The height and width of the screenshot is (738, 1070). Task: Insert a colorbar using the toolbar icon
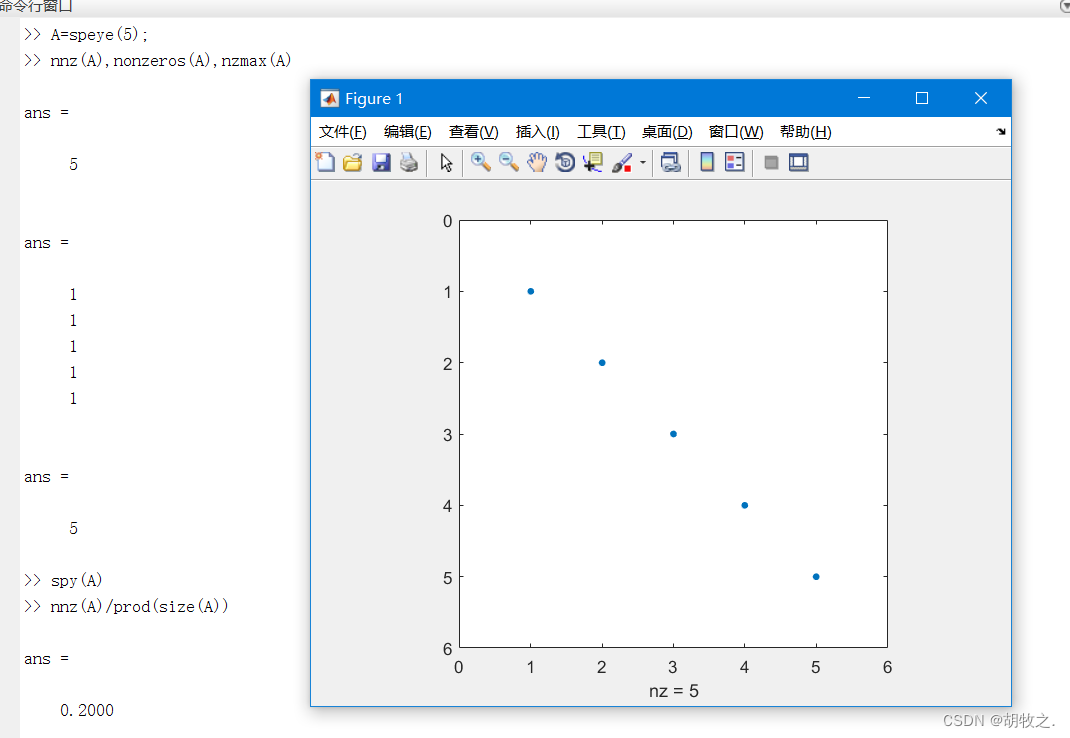[707, 162]
